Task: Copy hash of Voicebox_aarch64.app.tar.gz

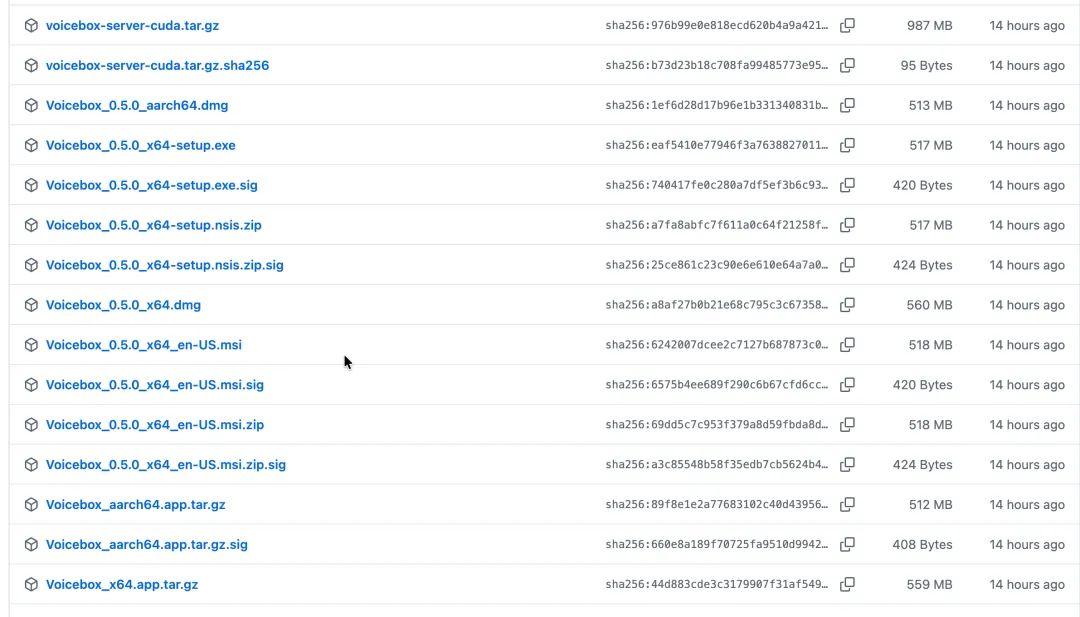Action: coord(847,505)
